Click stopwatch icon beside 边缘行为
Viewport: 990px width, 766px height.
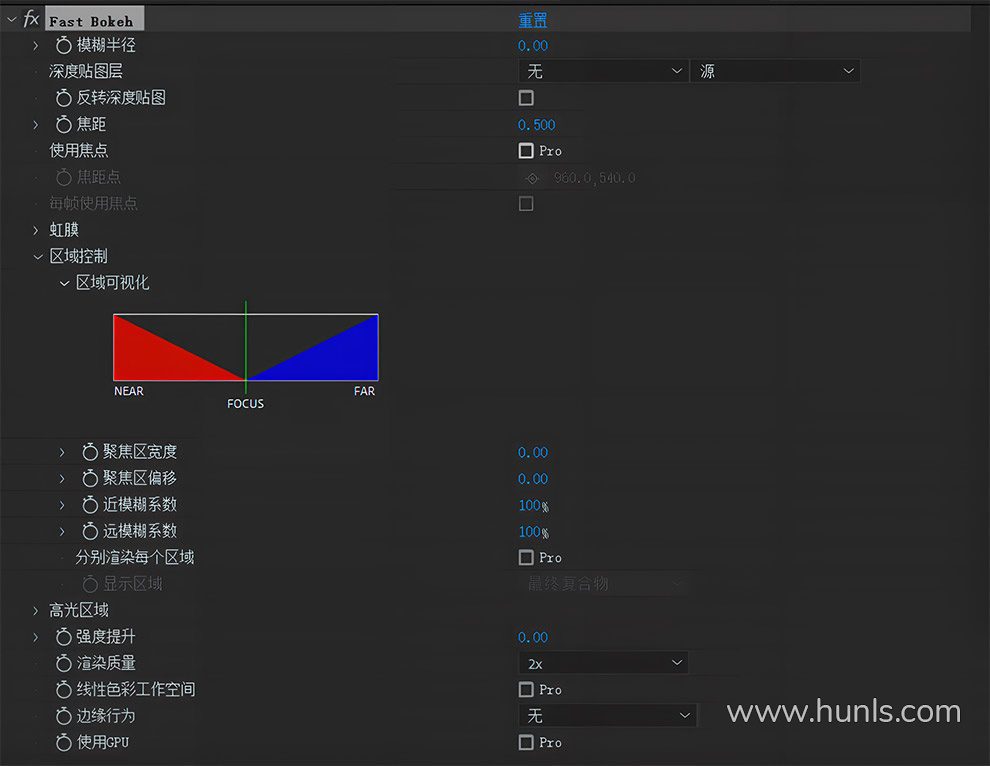tap(63, 716)
